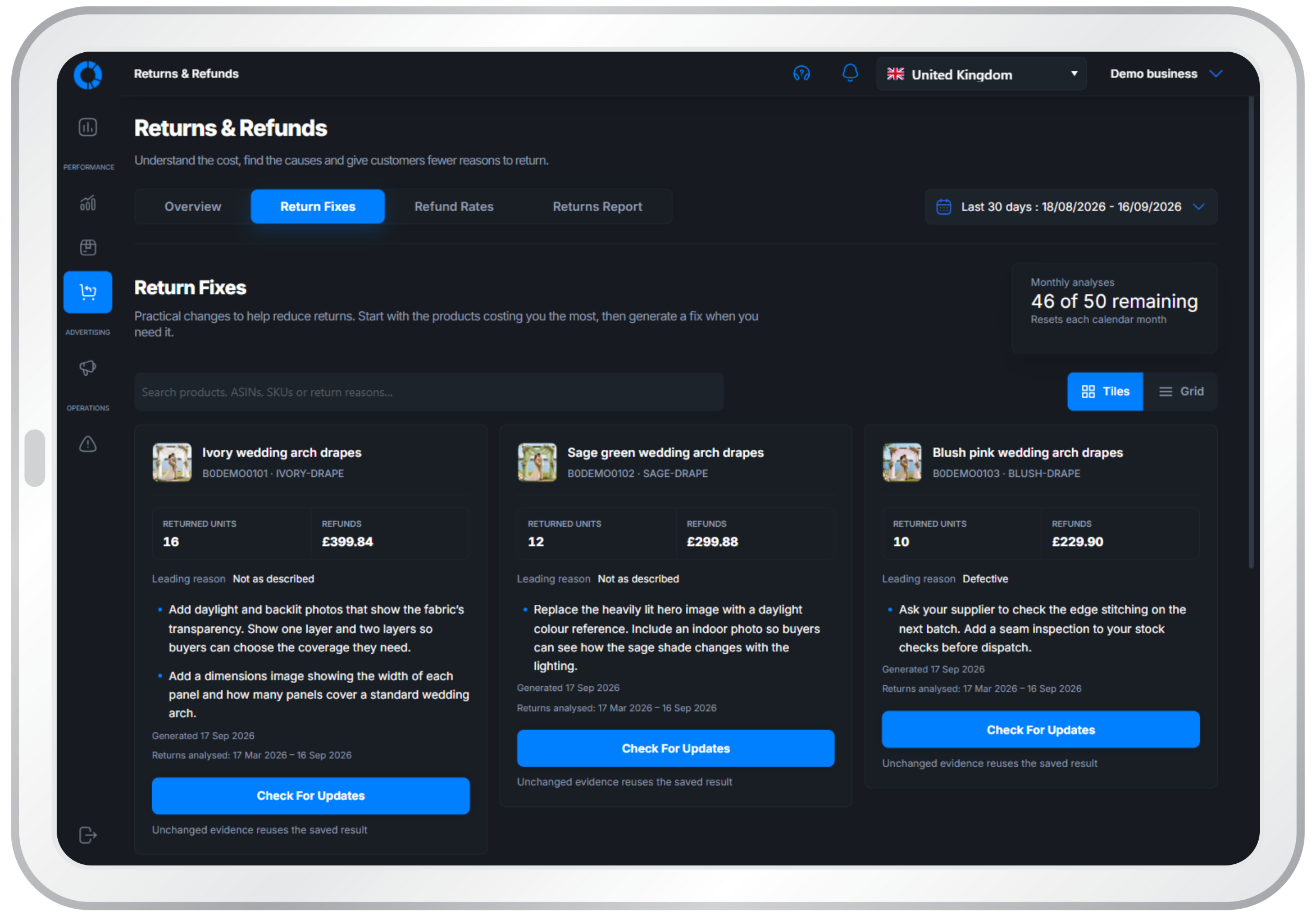Click the calendar icon in date range

point(944,206)
